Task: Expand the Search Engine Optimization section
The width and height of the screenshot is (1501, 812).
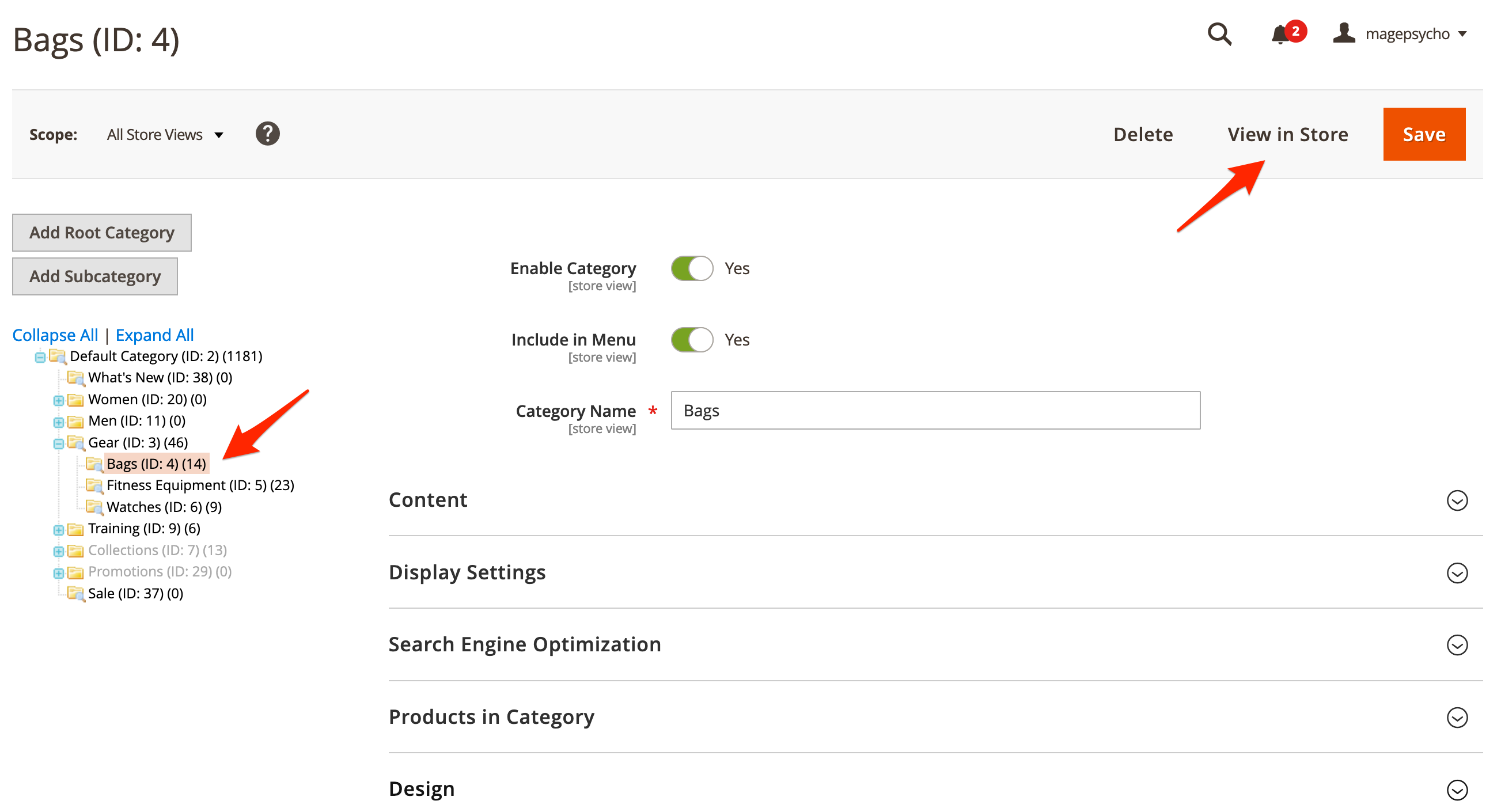Action: click(1456, 645)
